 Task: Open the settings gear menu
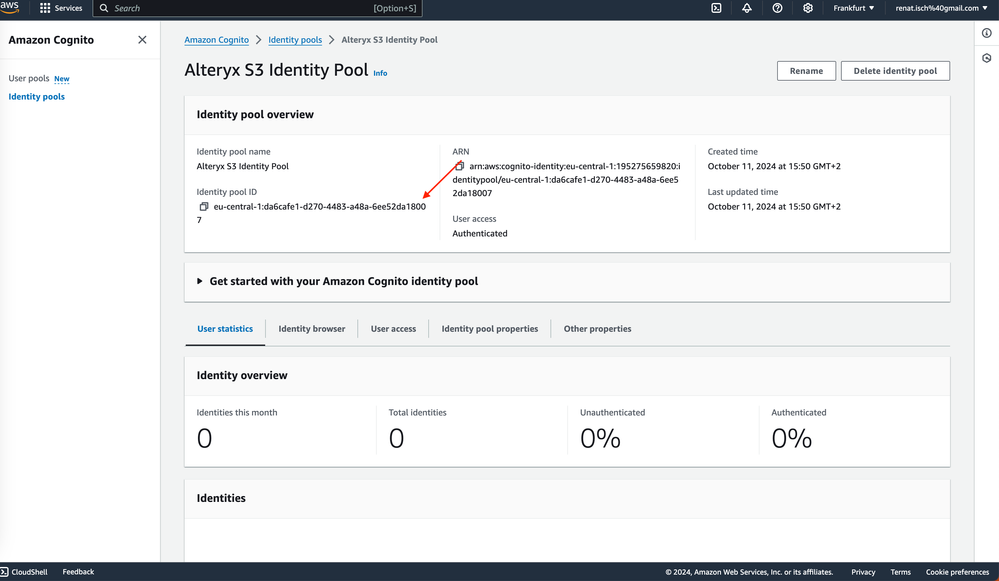pos(808,8)
